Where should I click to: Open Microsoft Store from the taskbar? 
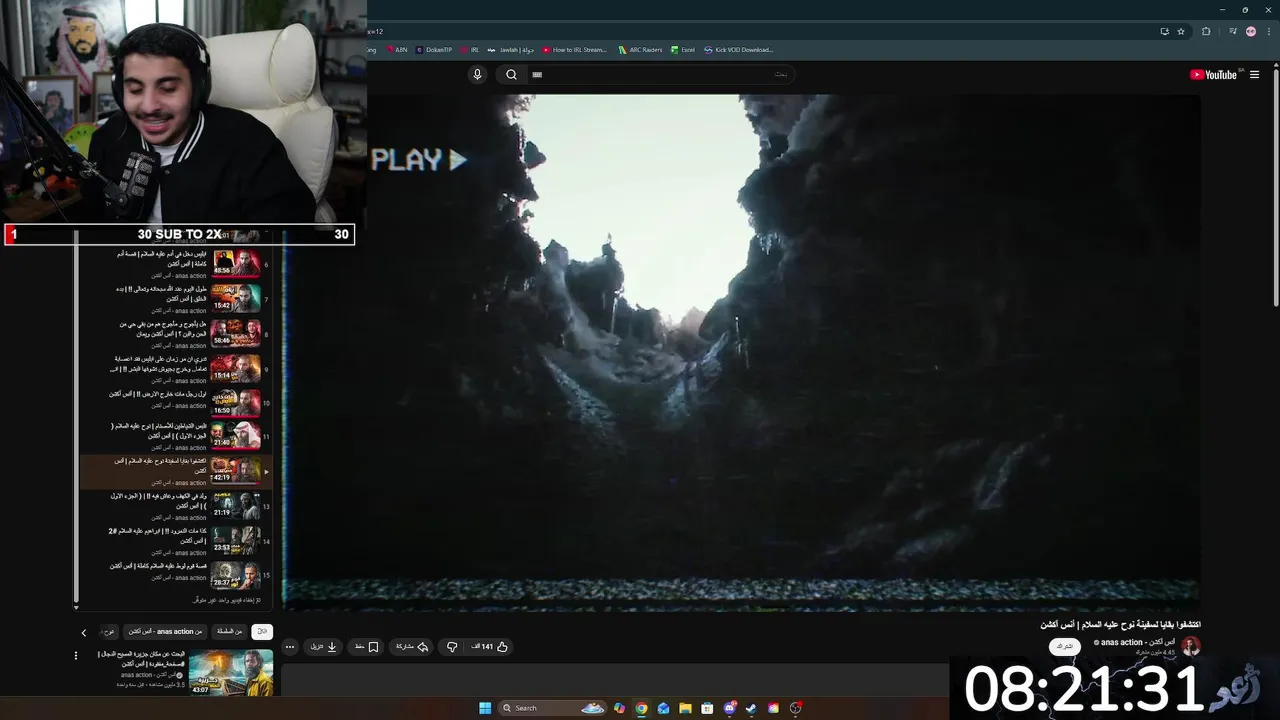click(x=707, y=708)
